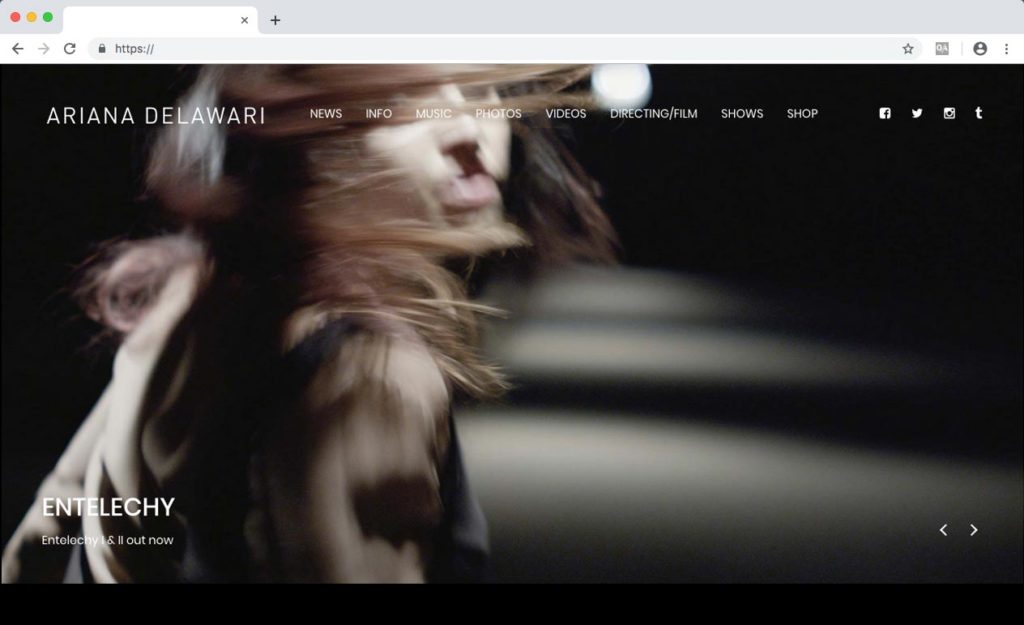Image resolution: width=1024 pixels, height=625 pixels.
Task: Go to previous slide with left arrow
Action: click(943, 530)
